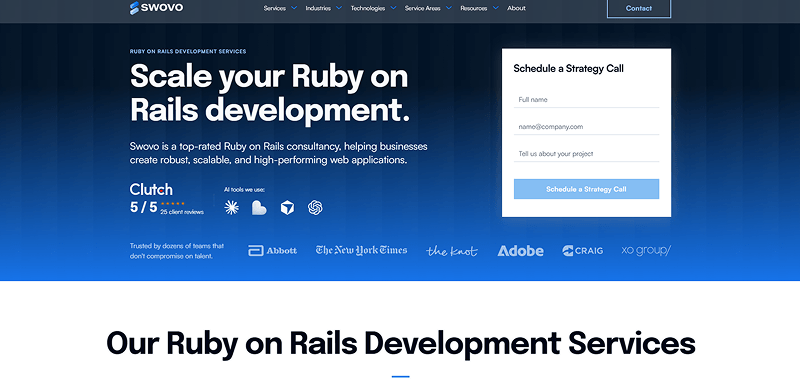Submit the Schedule a Strategy Call button
Viewport: 800px width, 383px height.
pyautogui.click(x=586, y=189)
